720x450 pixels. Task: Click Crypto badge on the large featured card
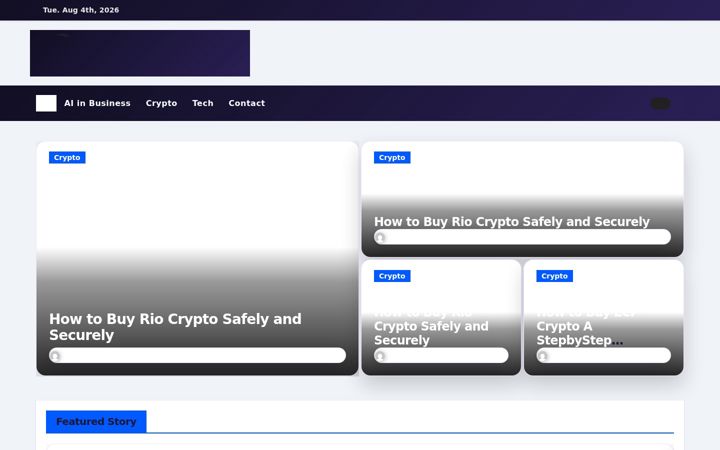point(67,158)
